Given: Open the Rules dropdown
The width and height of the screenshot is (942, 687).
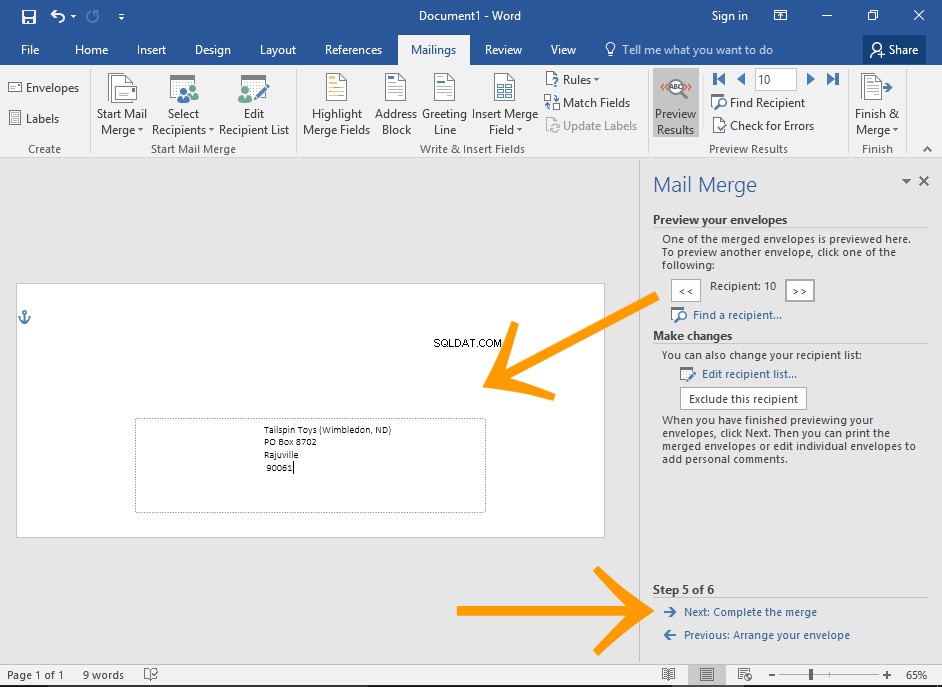Looking at the screenshot, I should pyautogui.click(x=573, y=79).
